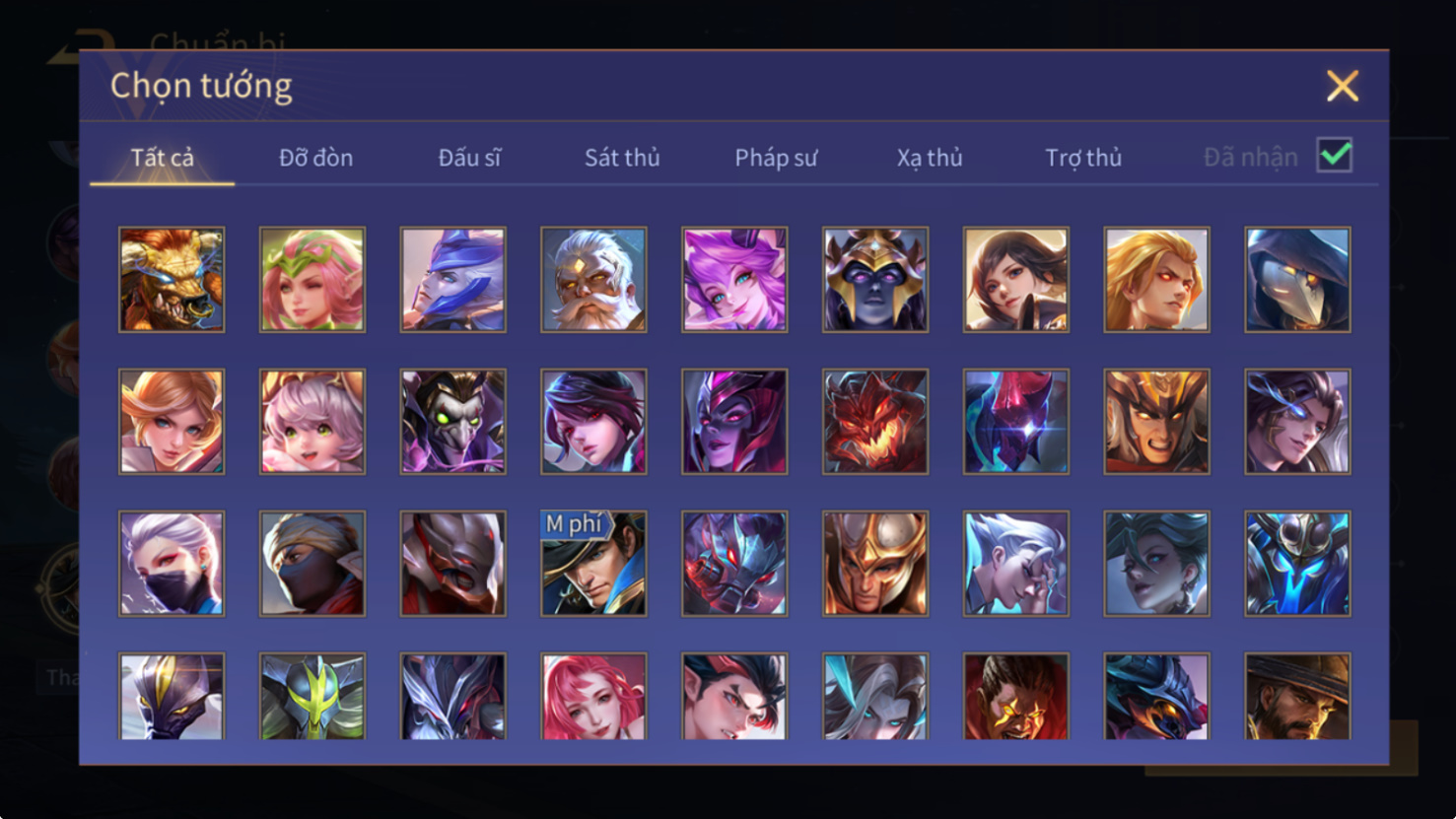The image size is (1456, 819).
Task: Open the 'Đấu sĩ' tab
Action: [469, 158]
